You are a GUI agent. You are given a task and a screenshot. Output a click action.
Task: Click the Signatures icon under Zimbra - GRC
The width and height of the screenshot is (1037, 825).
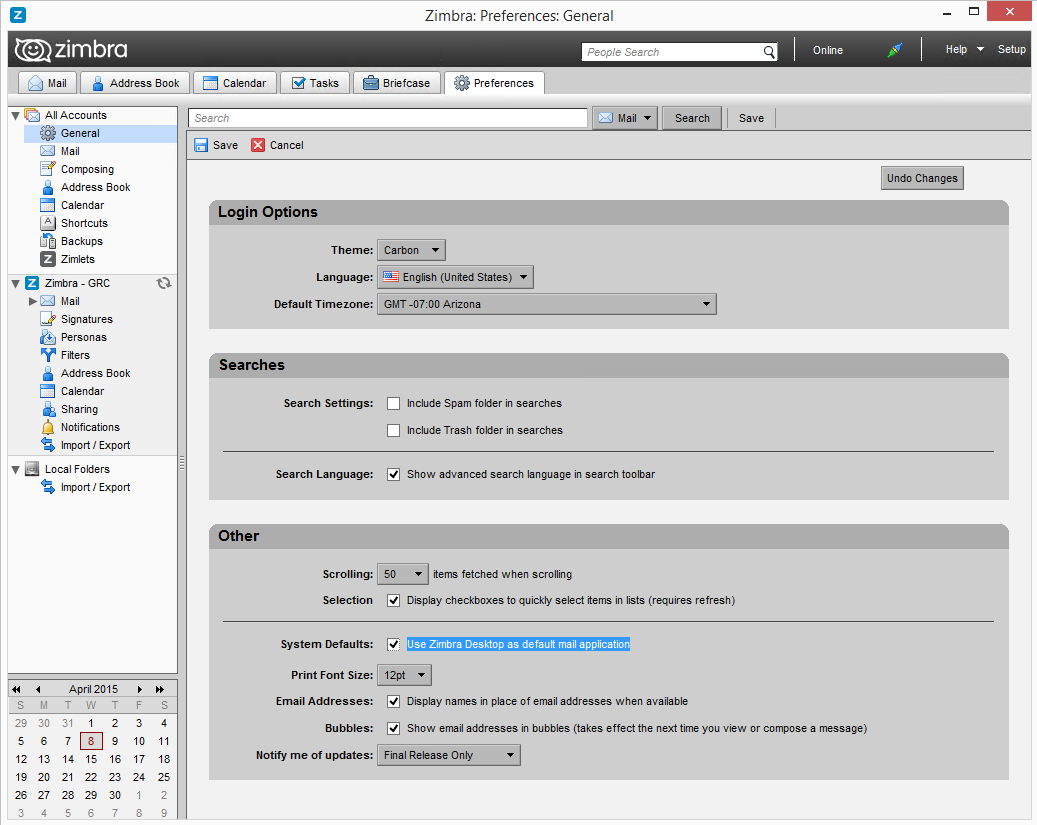click(48, 319)
